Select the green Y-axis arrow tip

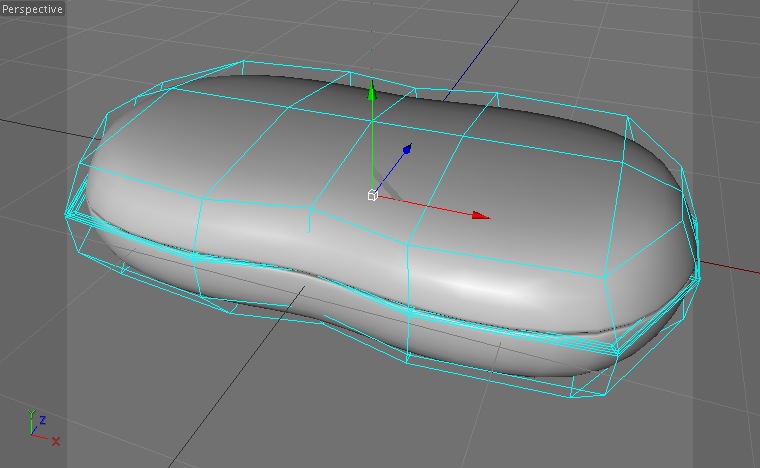pyautogui.click(x=372, y=91)
